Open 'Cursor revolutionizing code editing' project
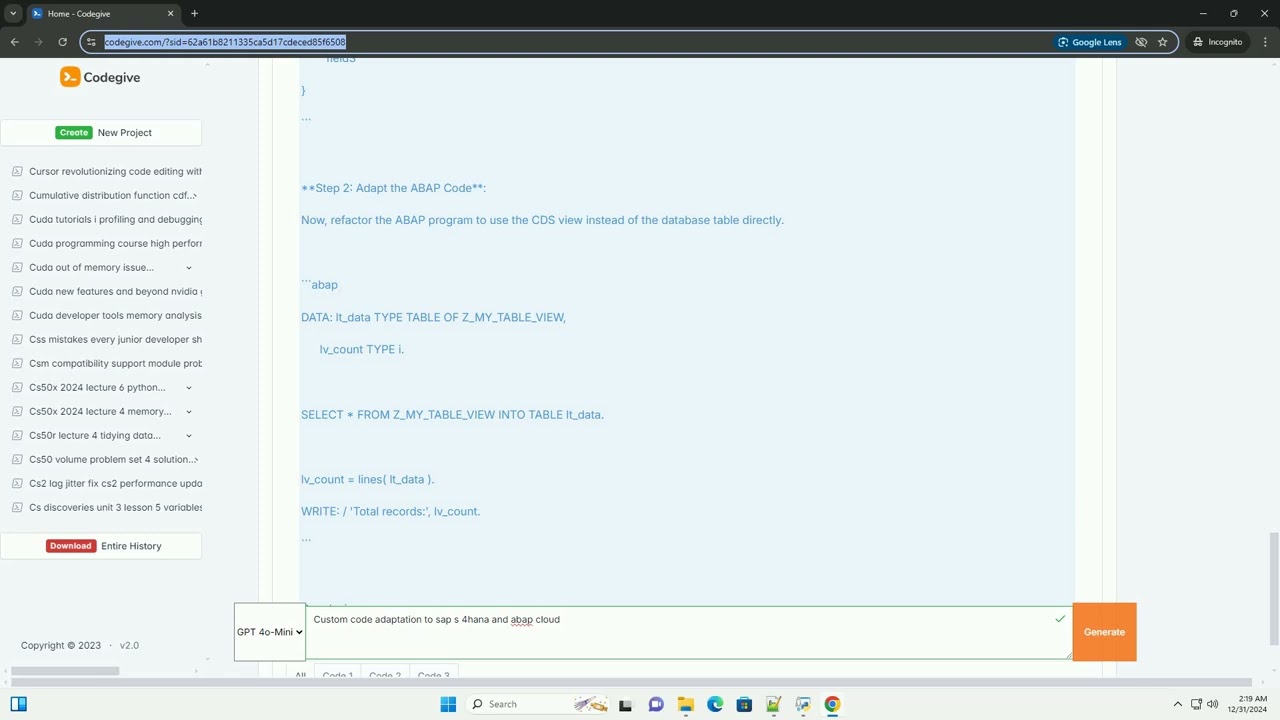This screenshot has width=1280, height=720. [x=115, y=171]
